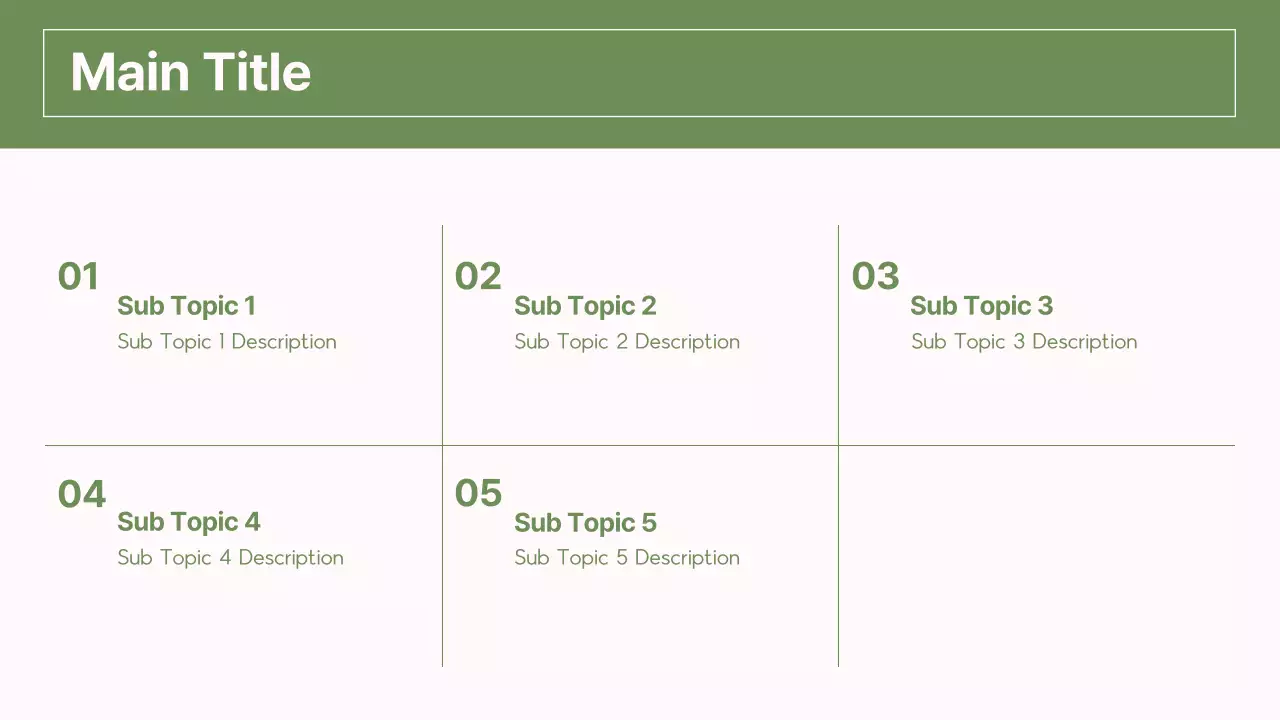Click the Sub Topic 2 heading
1280x720 pixels.
point(585,306)
